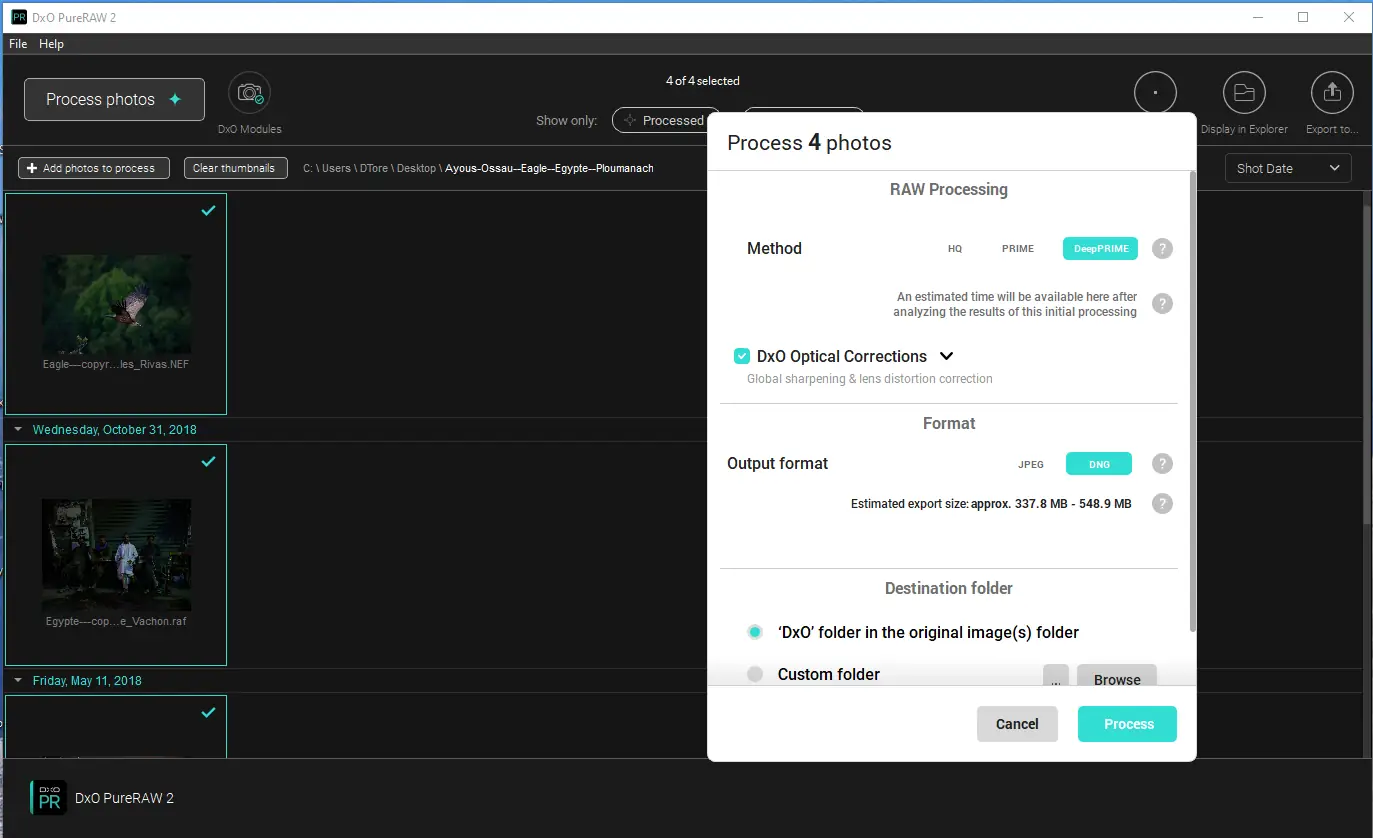Select the 'DxO' folder in original image folder option
Viewport: 1373px width, 838px height.
coord(755,632)
